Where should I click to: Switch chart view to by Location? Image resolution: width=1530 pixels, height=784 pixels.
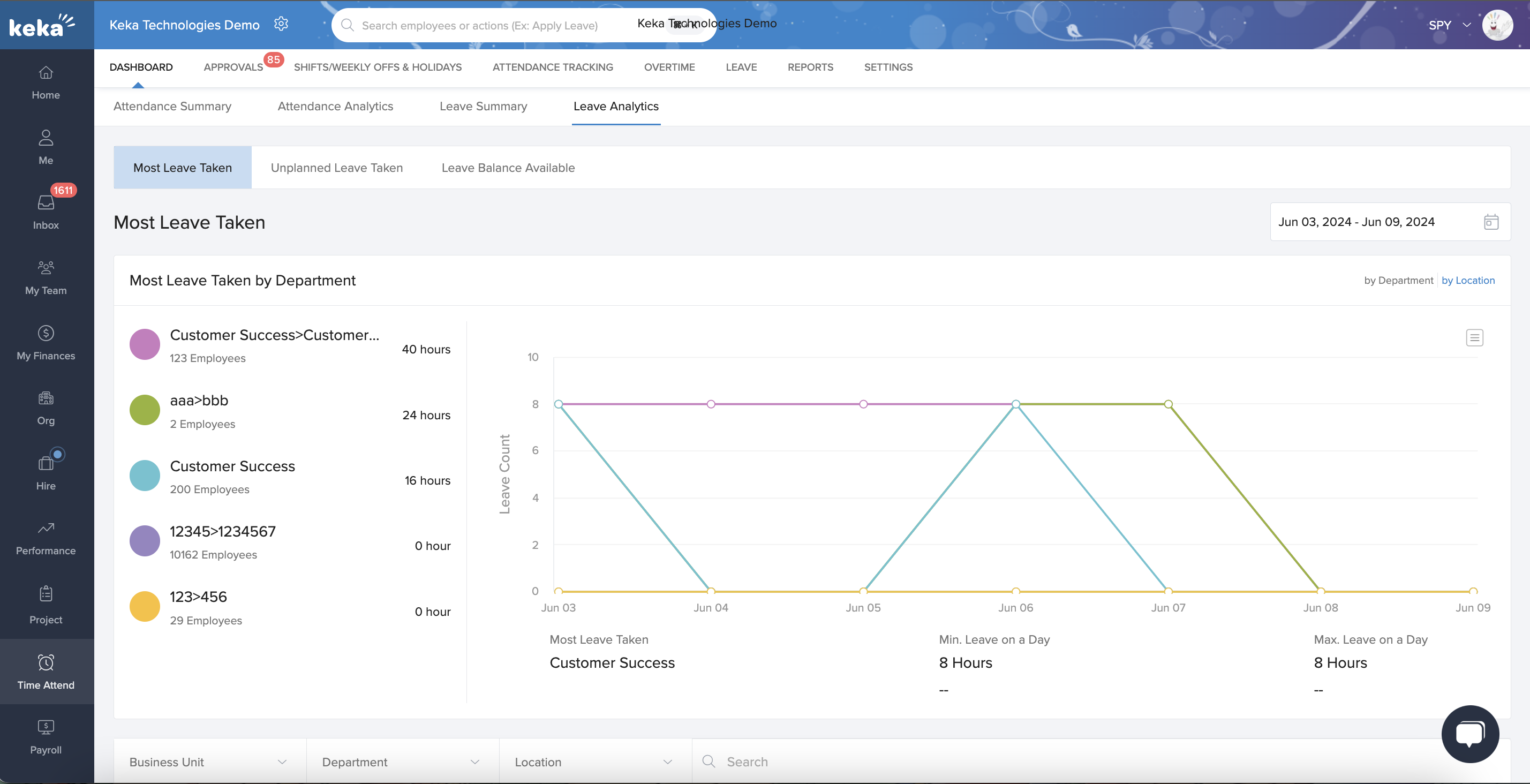pyautogui.click(x=1468, y=280)
